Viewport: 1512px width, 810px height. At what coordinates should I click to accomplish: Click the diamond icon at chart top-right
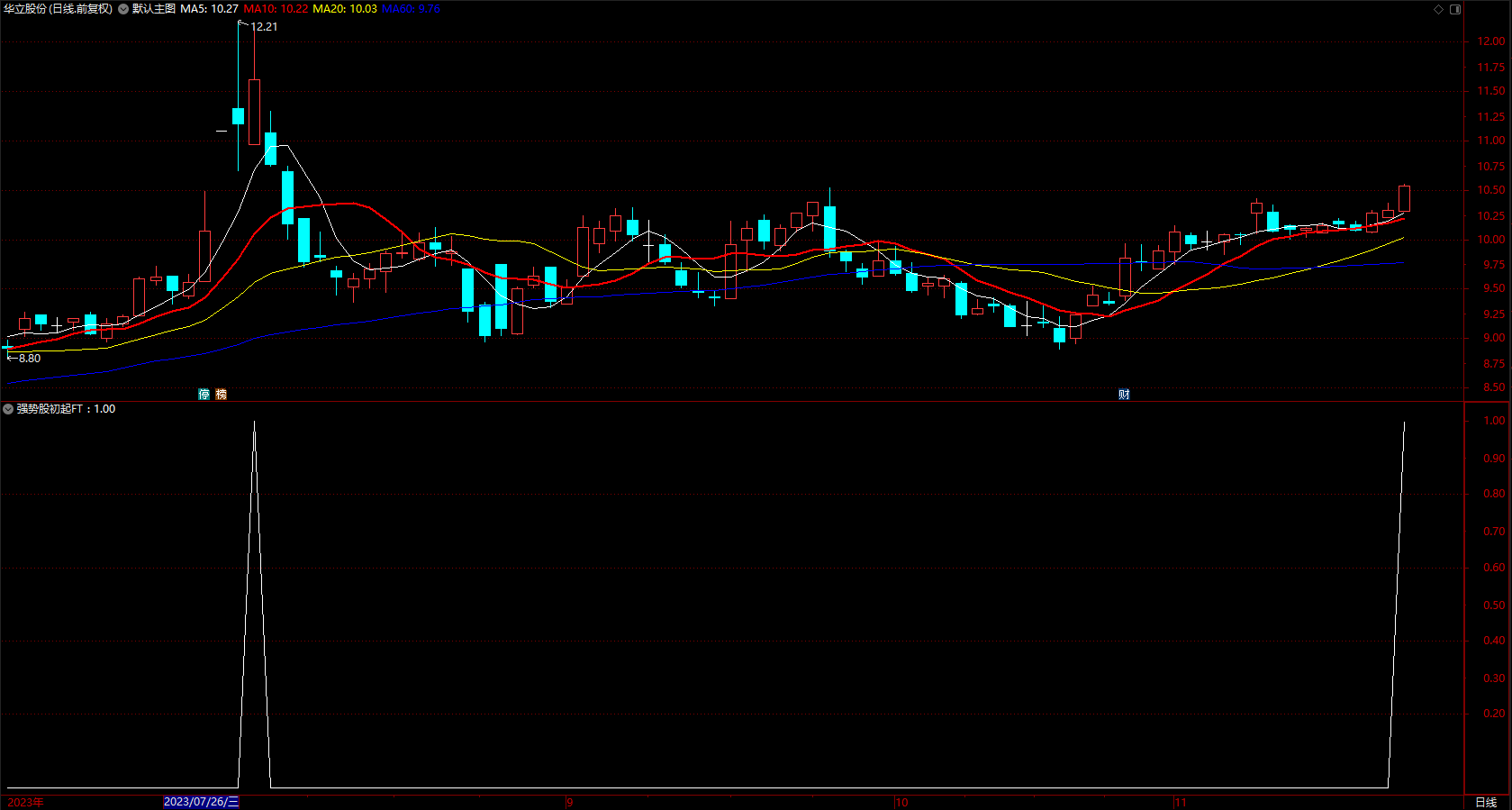(x=1439, y=9)
